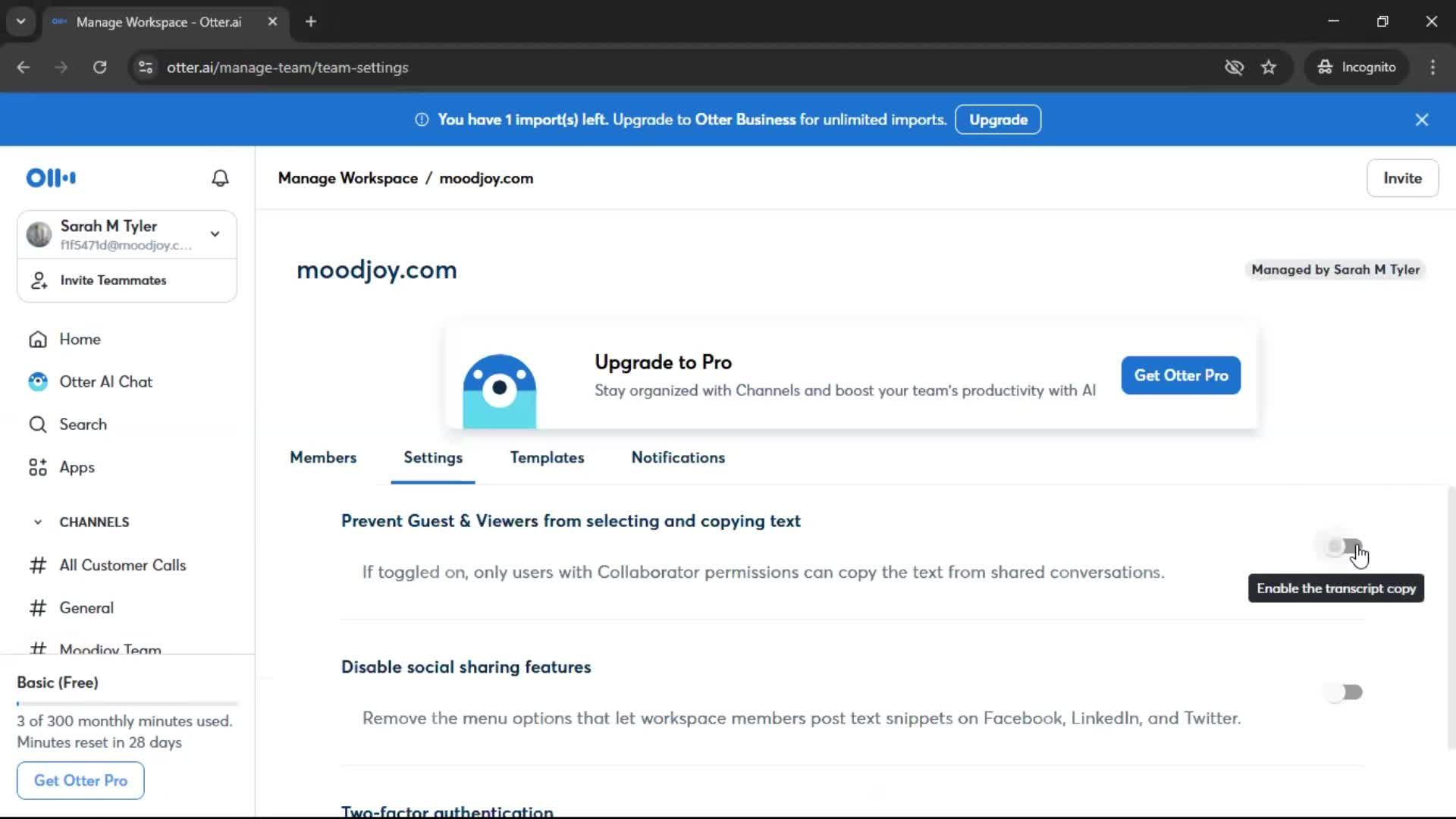Bookmark this page with the star icon
The image size is (1456, 819).
(1269, 67)
